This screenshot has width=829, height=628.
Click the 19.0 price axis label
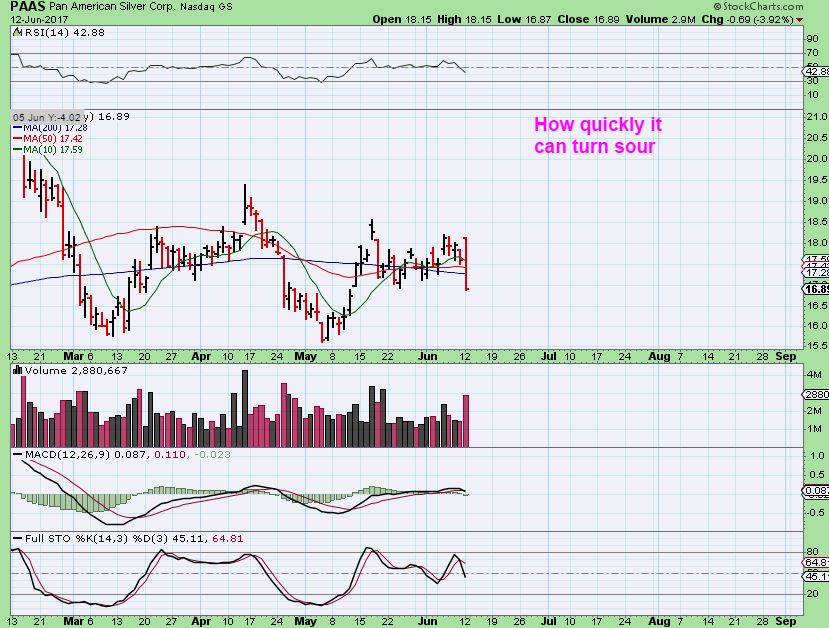(x=817, y=201)
